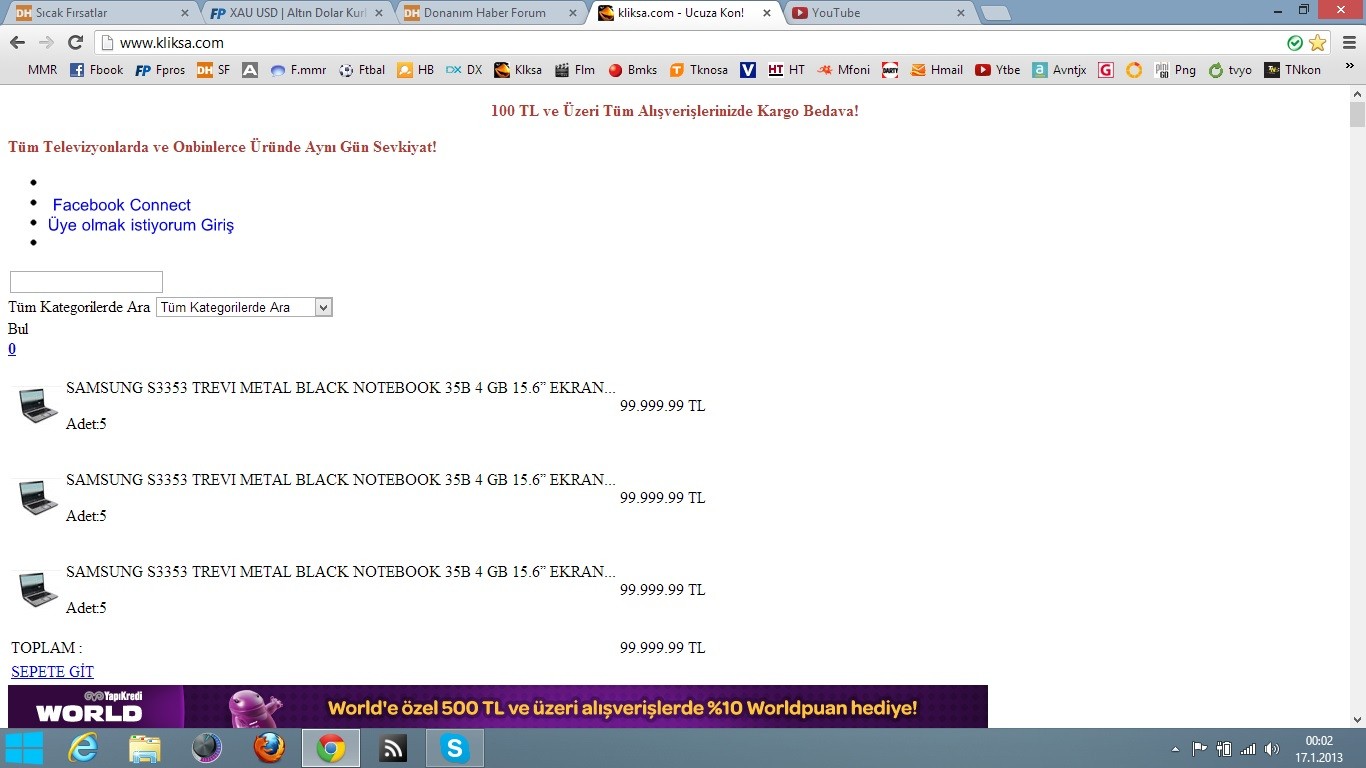This screenshot has height=768, width=1366.
Task: Open the HT bookmark
Action: [786, 70]
